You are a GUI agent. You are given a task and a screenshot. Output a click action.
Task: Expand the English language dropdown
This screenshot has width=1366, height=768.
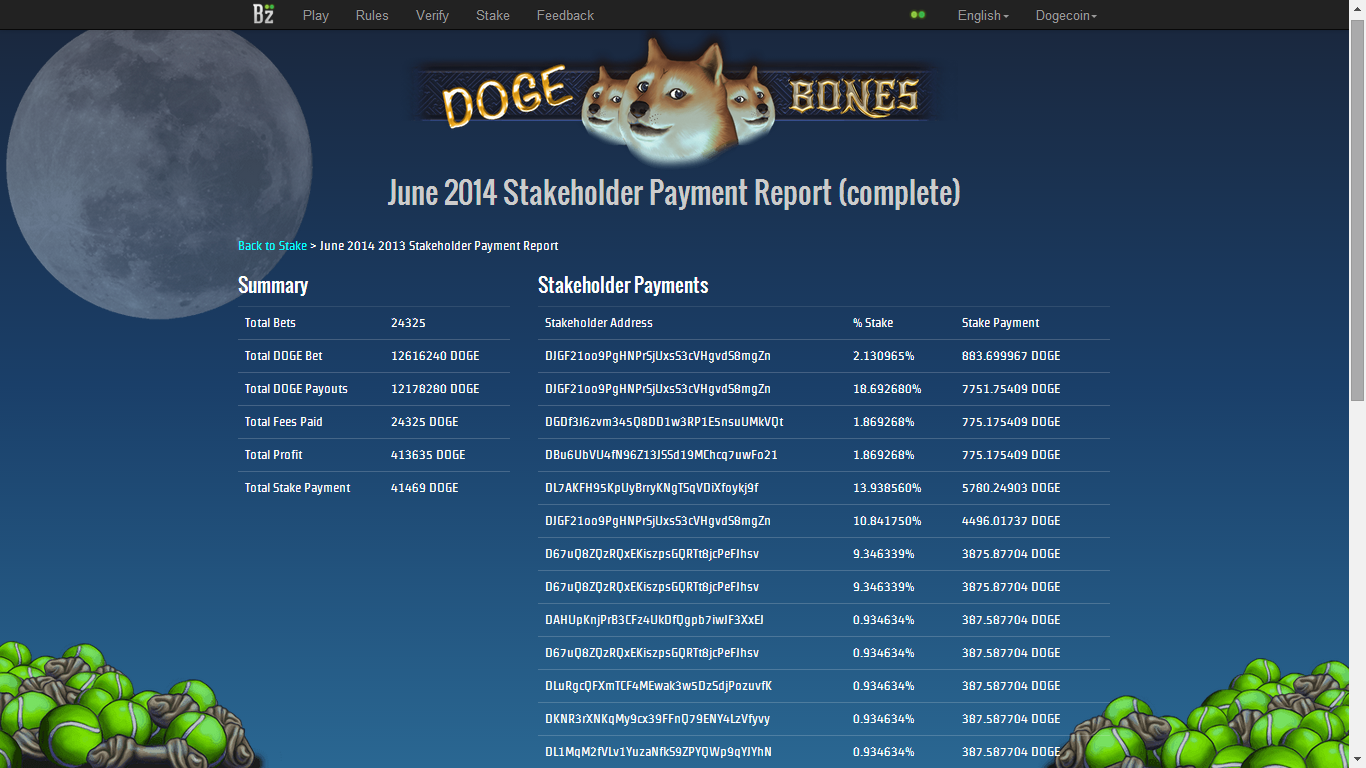983,15
